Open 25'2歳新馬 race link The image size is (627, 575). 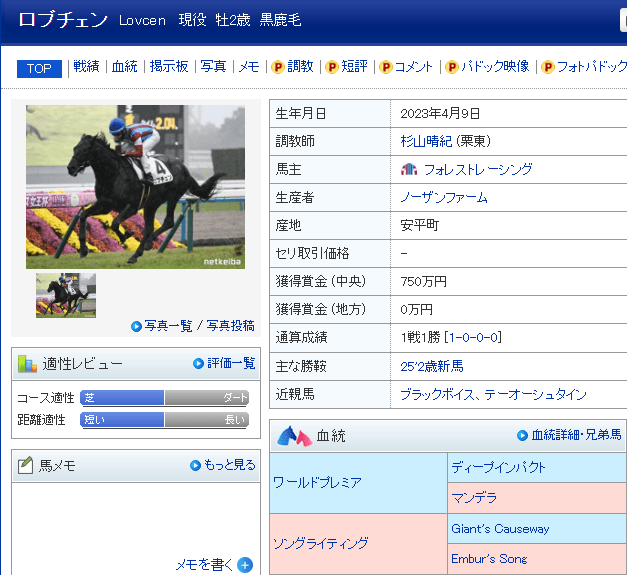click(432, 366)
